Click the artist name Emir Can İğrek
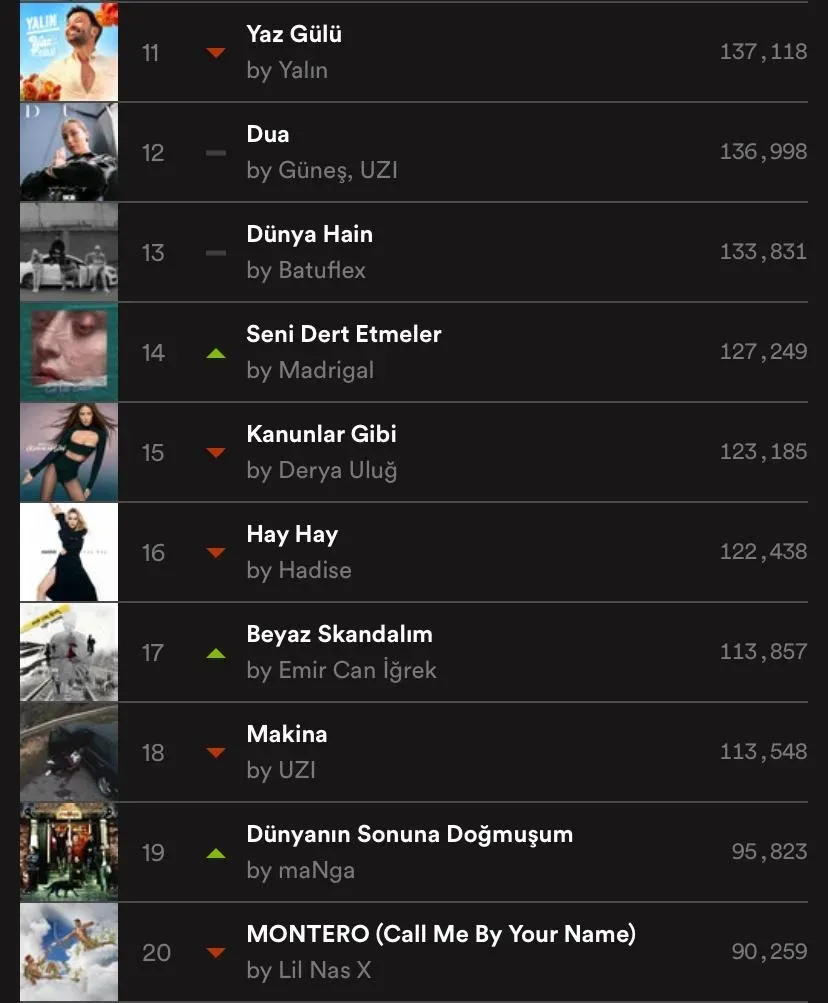Image resolution: width=828 pixels, height=1003 pixels. (358, 670)
